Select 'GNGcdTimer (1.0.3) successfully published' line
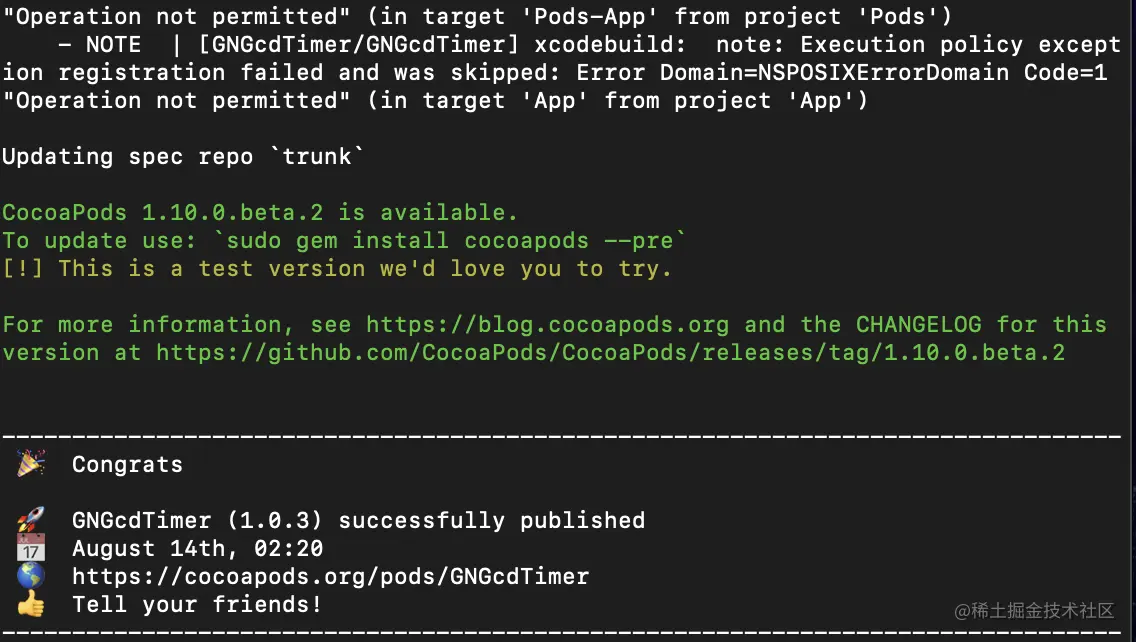 click(358, 520)
